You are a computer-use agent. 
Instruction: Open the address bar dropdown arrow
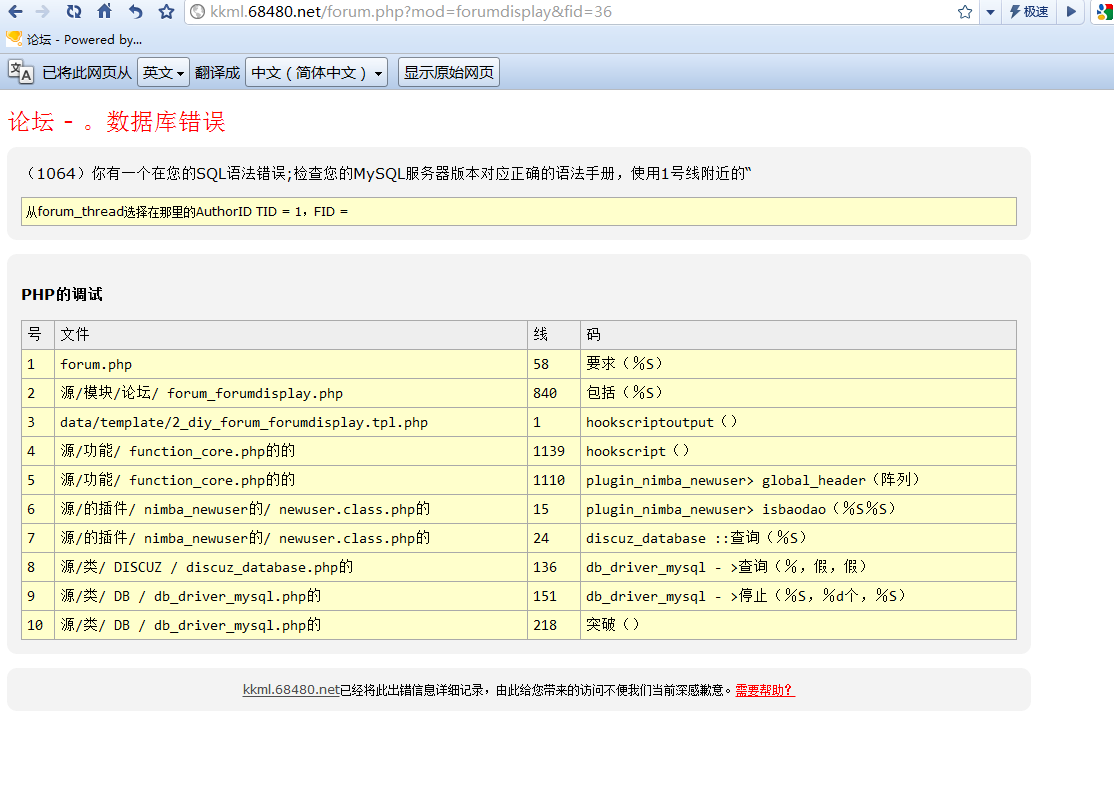tap(990, 12)
